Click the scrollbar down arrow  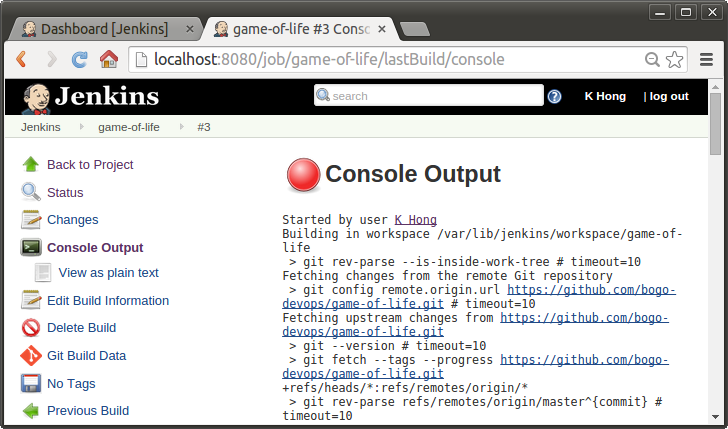click(715, 418)
